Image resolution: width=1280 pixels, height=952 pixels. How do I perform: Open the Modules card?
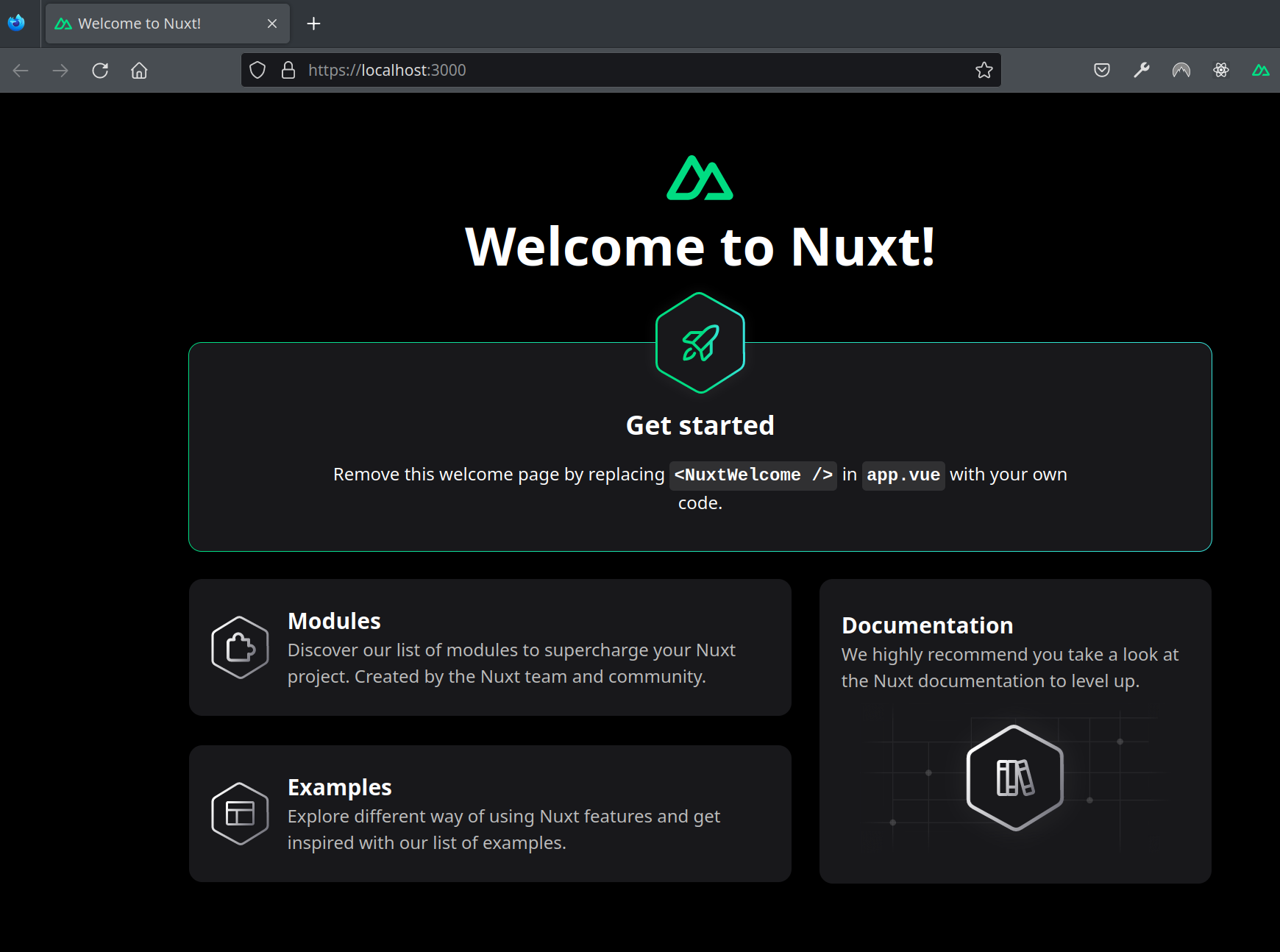click(x=489, y=647)
